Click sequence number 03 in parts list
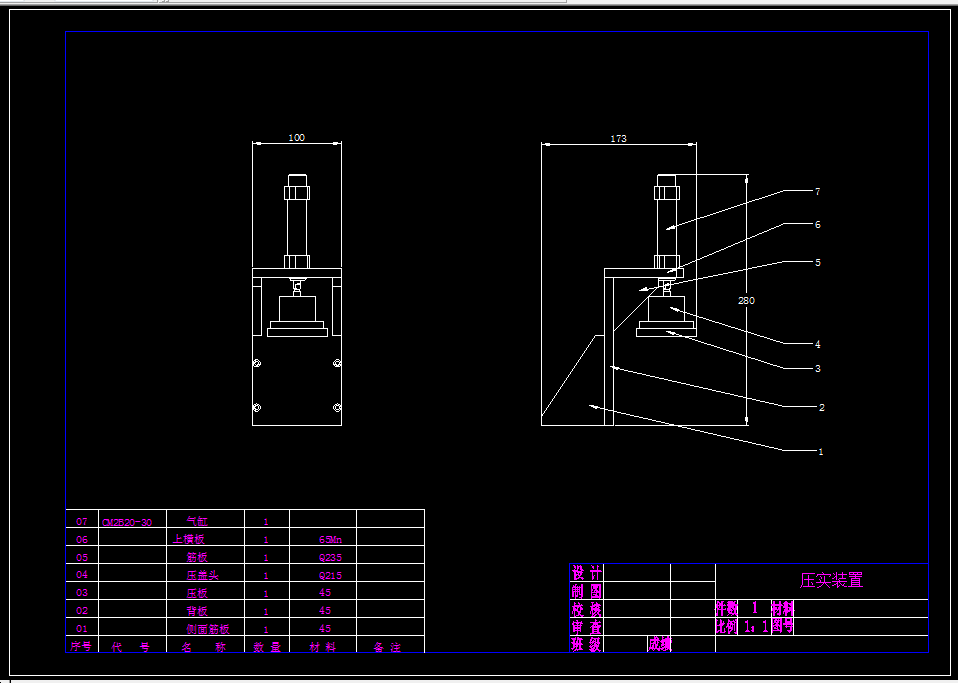This screenshot has height=683, width=958. pyautogui.click(x=82, y=593)
